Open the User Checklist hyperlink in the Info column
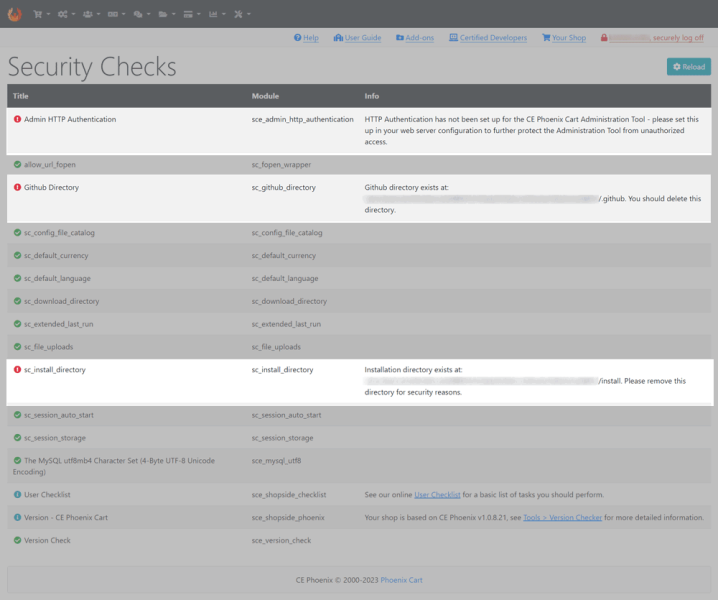 pyautogui.click(x=437, y=495)
